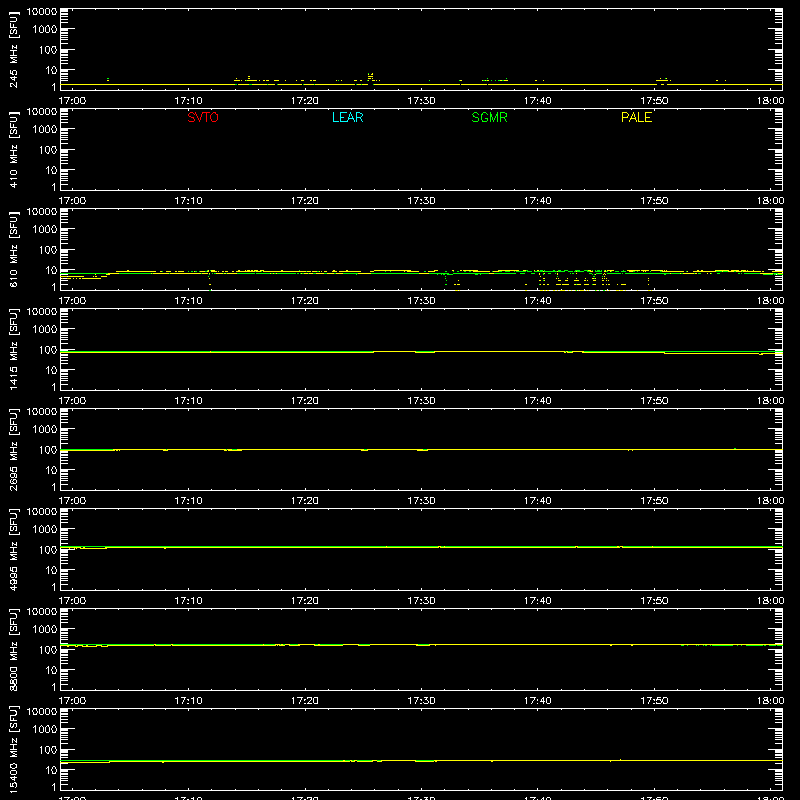Click 18:00 time label under 245 MHz plot
This screenshot has height=800, width=800.
coord(770,101)
